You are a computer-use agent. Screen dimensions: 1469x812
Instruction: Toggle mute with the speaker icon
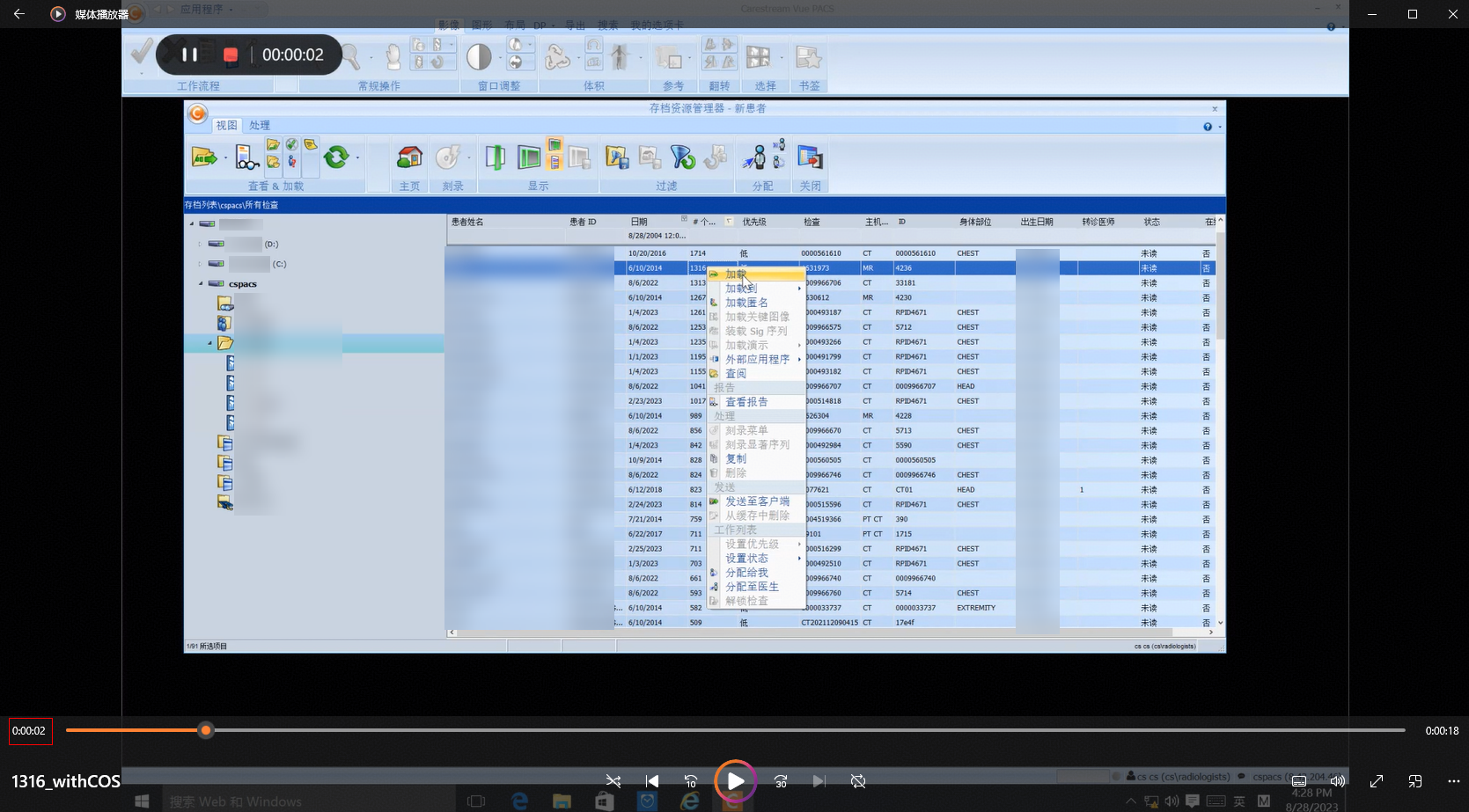click(1338, 781)
